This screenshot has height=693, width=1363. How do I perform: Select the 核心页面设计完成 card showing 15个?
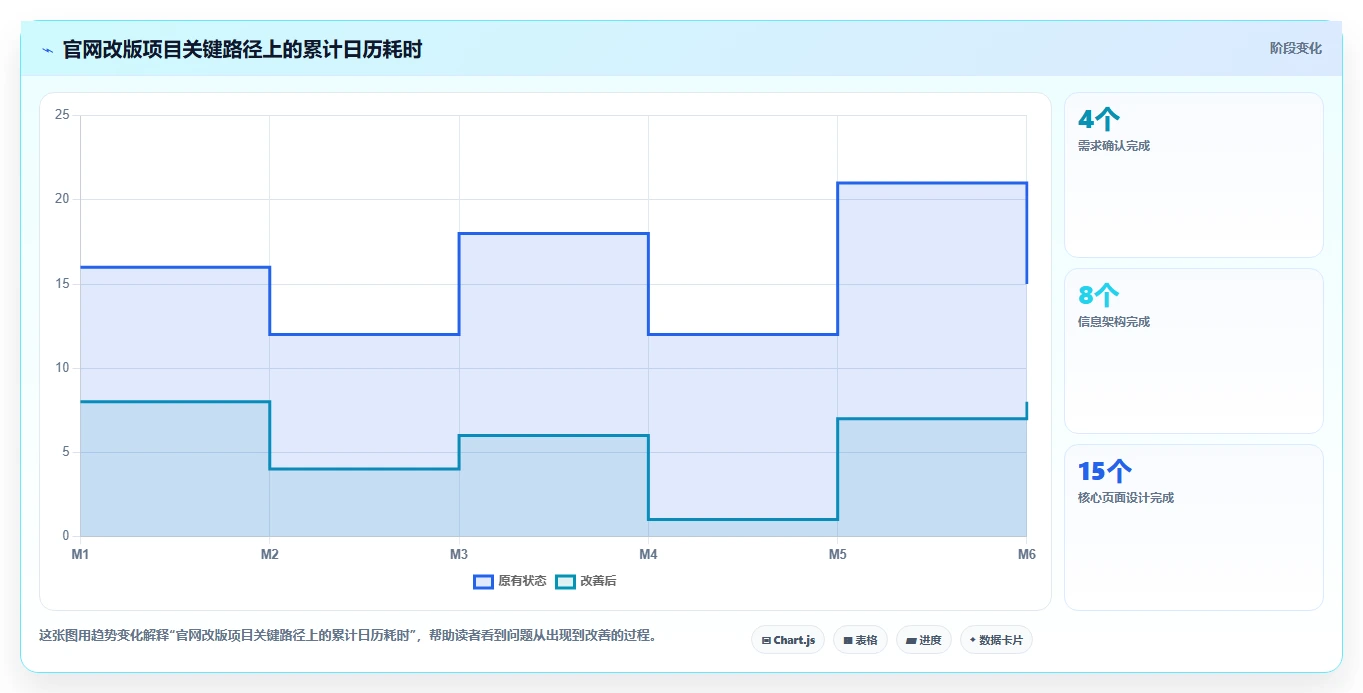(x=1194, y=527)
